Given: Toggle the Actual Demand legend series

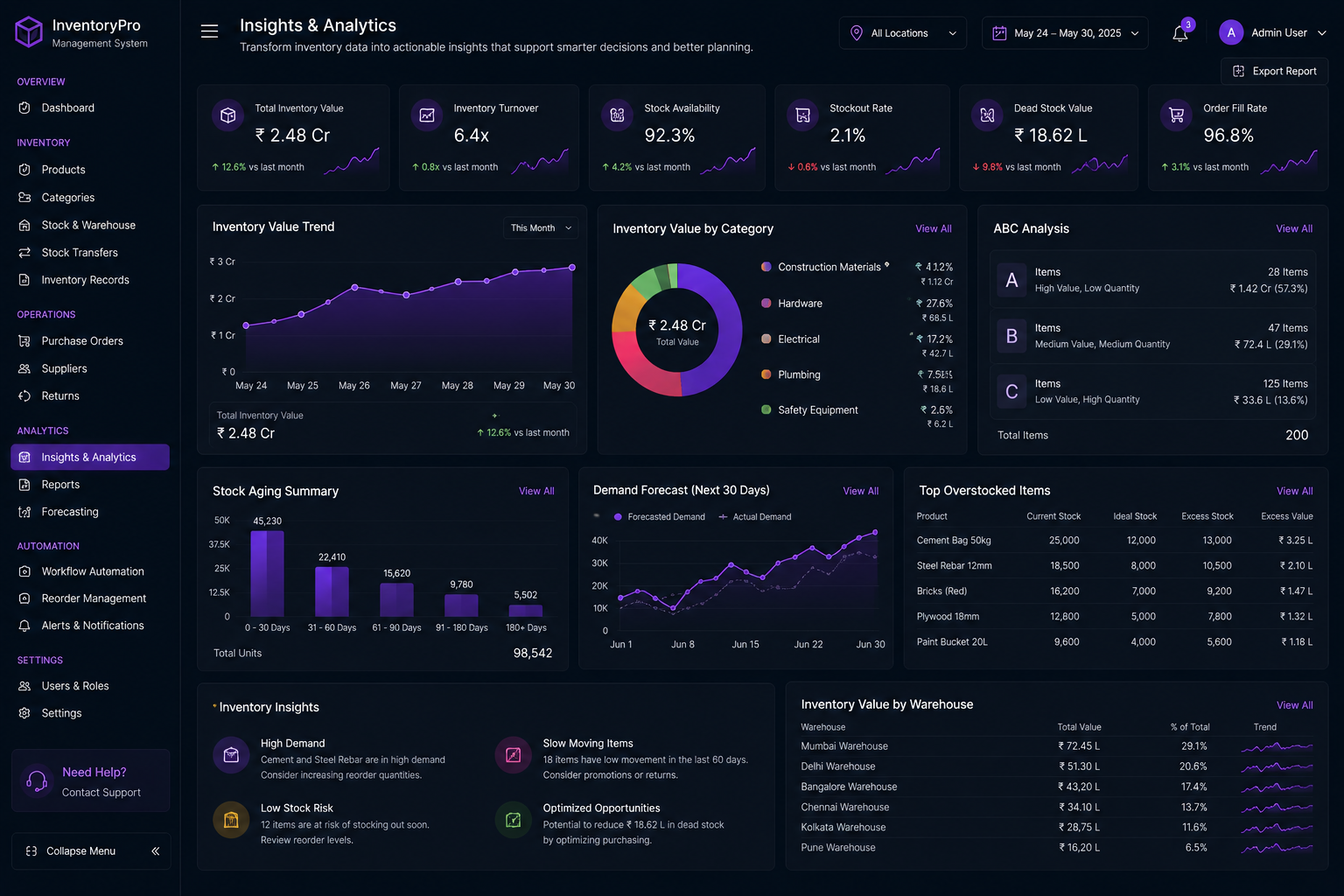Looking at the screenshot, I should (754, 517).
